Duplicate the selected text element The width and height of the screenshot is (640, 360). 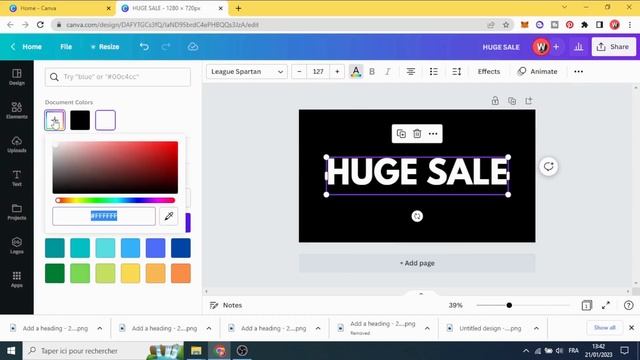click(401, 134)
